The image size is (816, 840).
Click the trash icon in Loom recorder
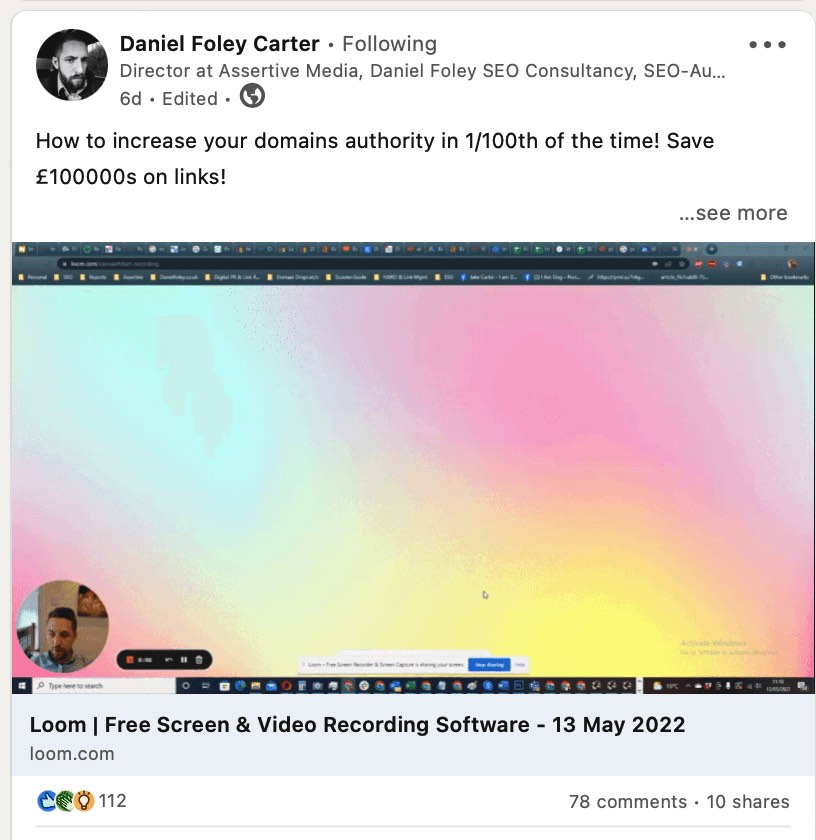(x=199, y=659)
